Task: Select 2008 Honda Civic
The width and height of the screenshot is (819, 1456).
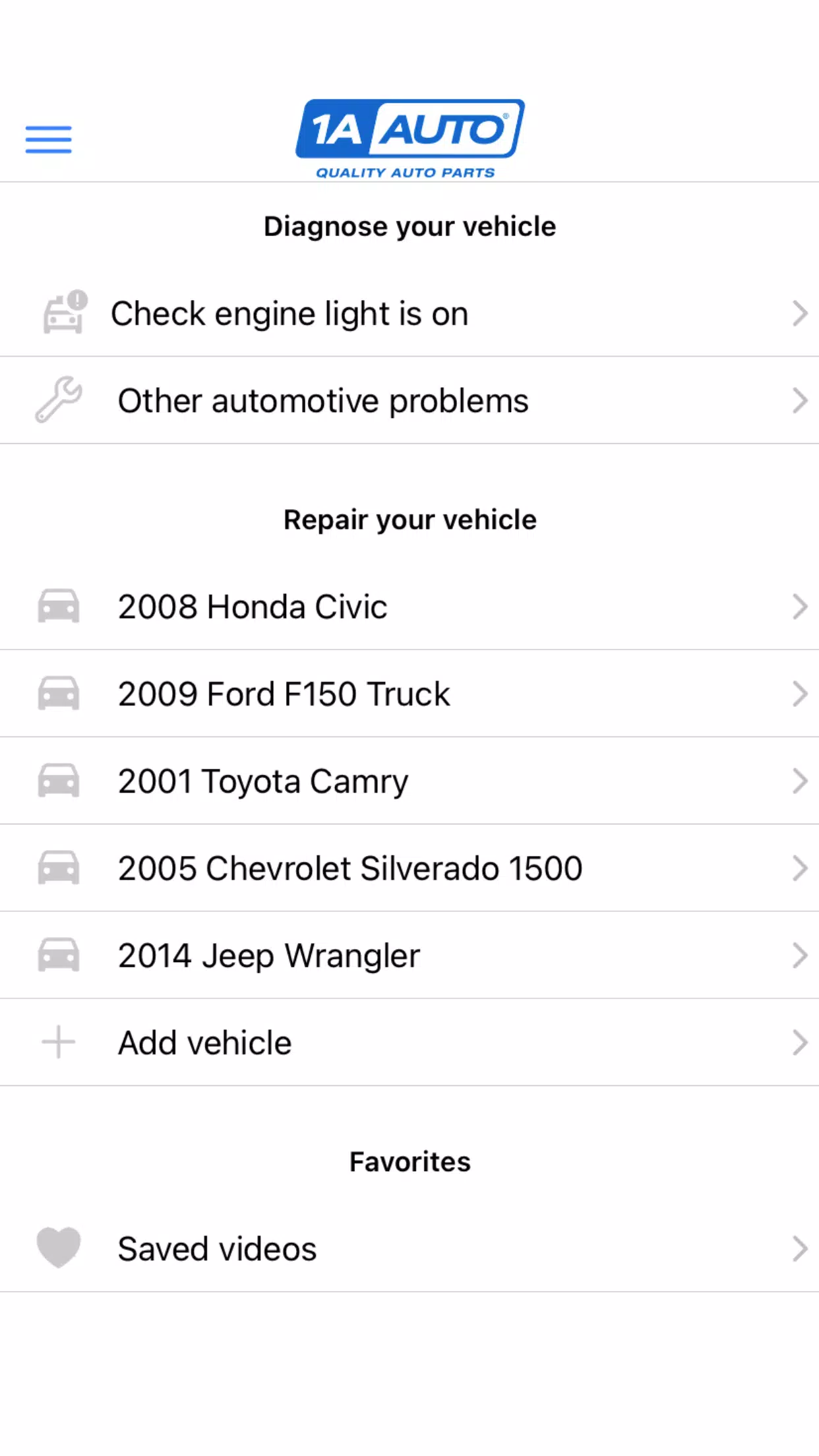Action: pos(253,607)
